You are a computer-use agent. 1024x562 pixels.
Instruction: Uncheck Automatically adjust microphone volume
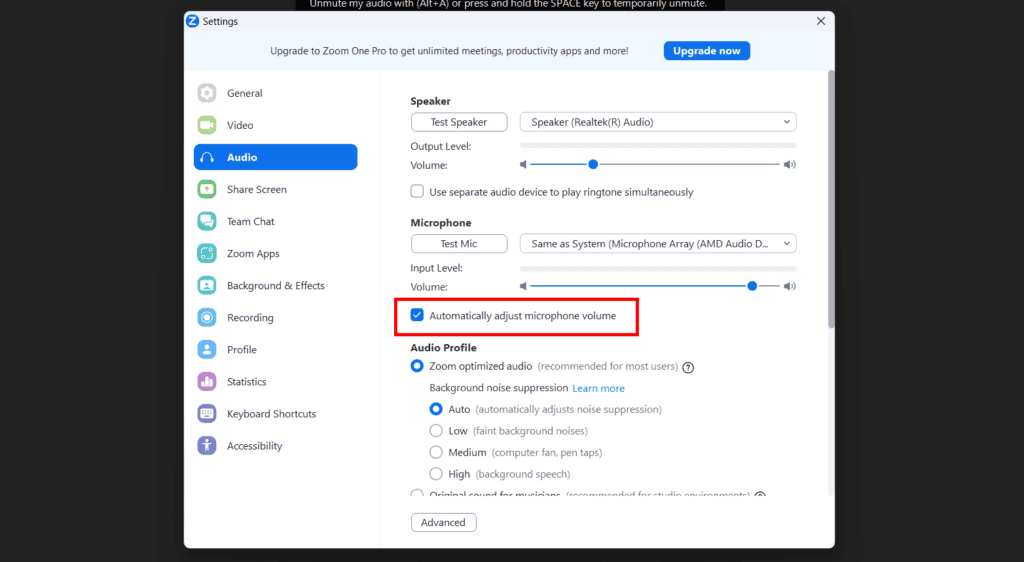pos(418,316)
